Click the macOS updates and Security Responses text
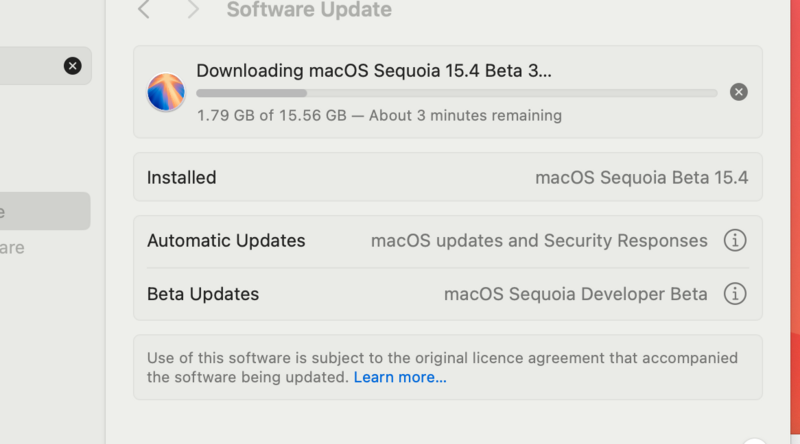This screenshot has width=800, height=444. click(539, 241)
